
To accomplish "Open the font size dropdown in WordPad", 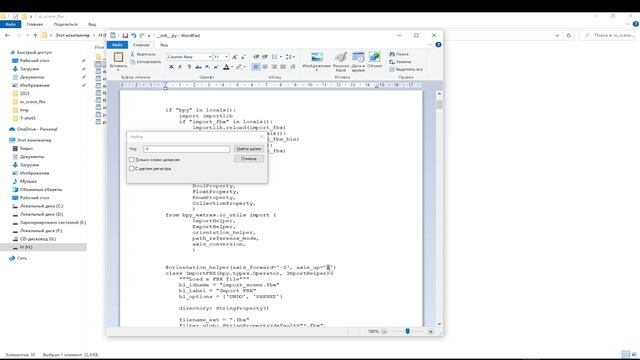I will [227, 57].
